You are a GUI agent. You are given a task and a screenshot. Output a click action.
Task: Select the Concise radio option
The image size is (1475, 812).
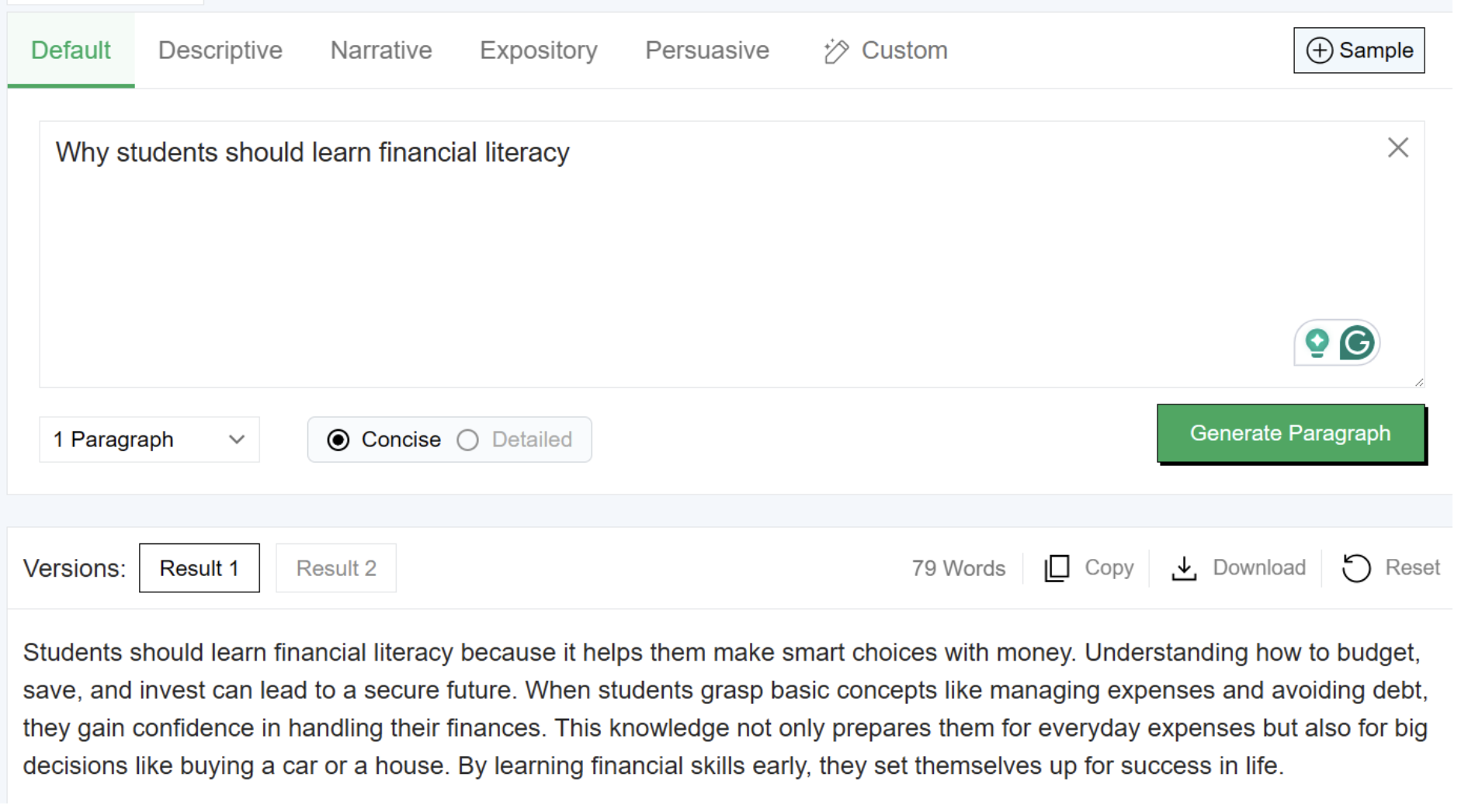(338, 440)
